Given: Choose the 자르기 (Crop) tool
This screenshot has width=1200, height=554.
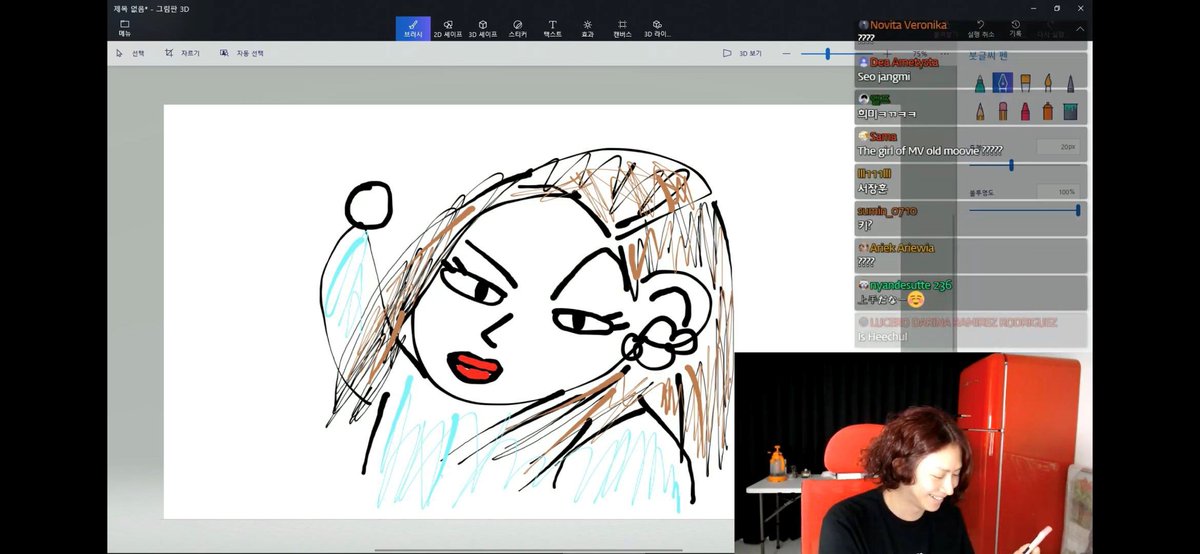Looking at the screenshot, I should click(x=183, y=53).
